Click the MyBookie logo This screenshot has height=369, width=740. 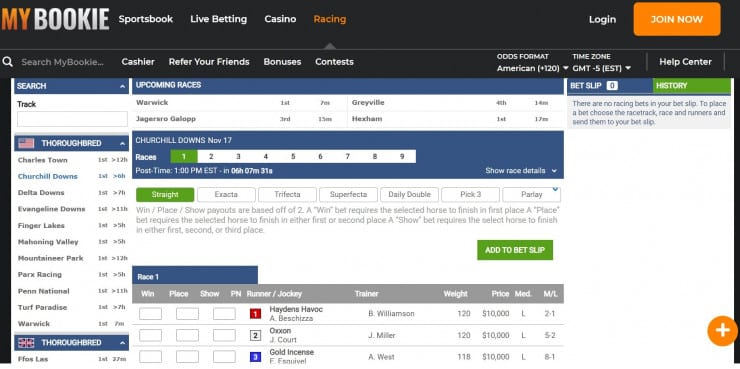click(x=55, y=19)
